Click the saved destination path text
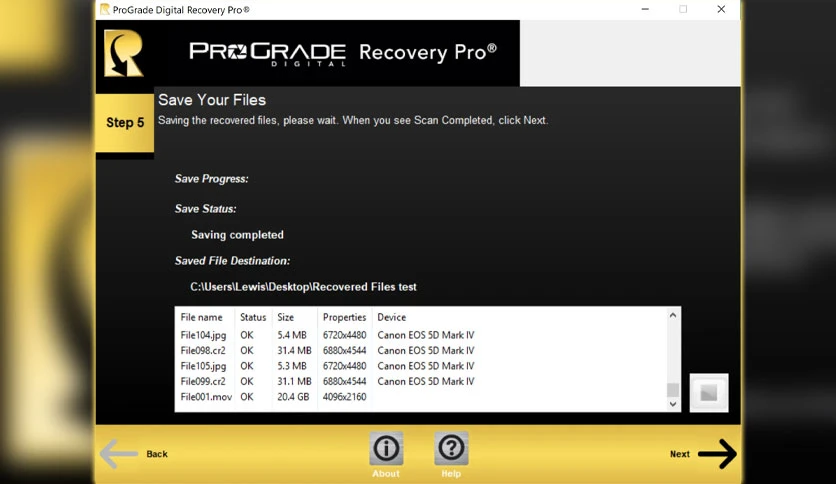The width and height of the screenshot is (836, 484). (303, 287)
